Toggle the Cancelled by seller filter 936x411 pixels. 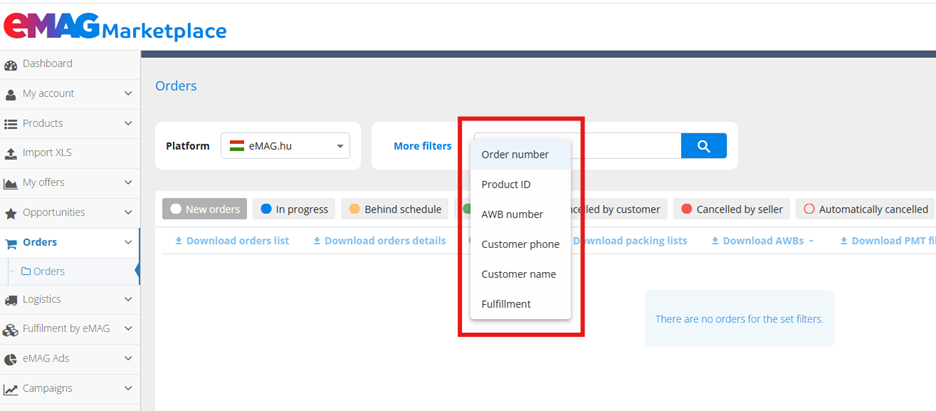click(732, 209)
